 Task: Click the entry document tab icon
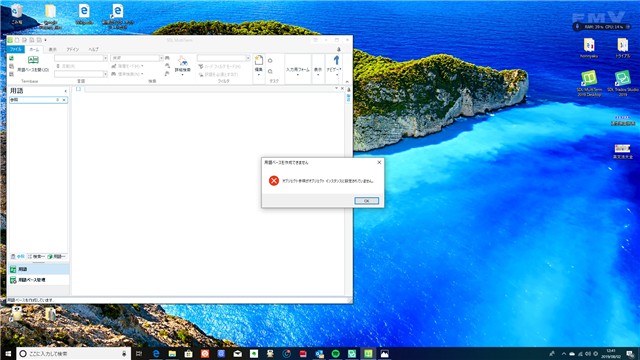tap(78, 89)
